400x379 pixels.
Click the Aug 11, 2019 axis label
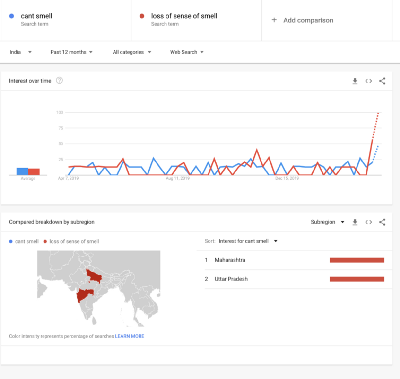(178, 178)
